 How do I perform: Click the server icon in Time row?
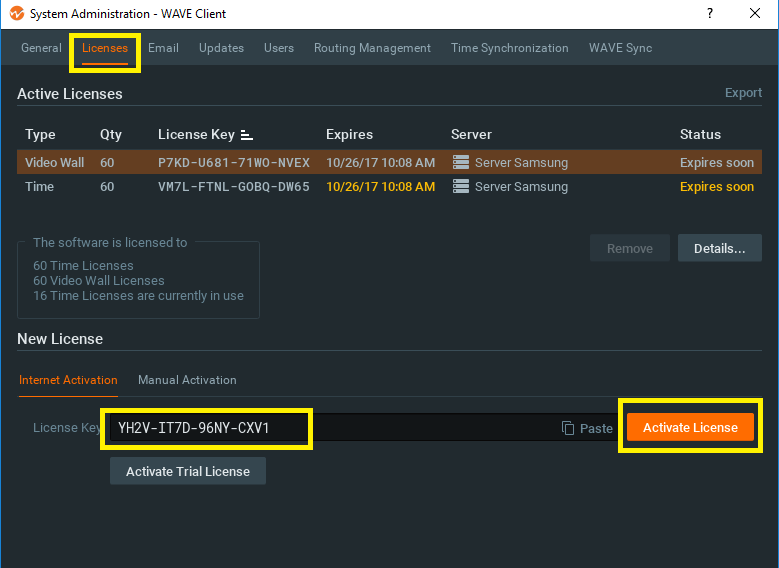[x=461, y=186]
